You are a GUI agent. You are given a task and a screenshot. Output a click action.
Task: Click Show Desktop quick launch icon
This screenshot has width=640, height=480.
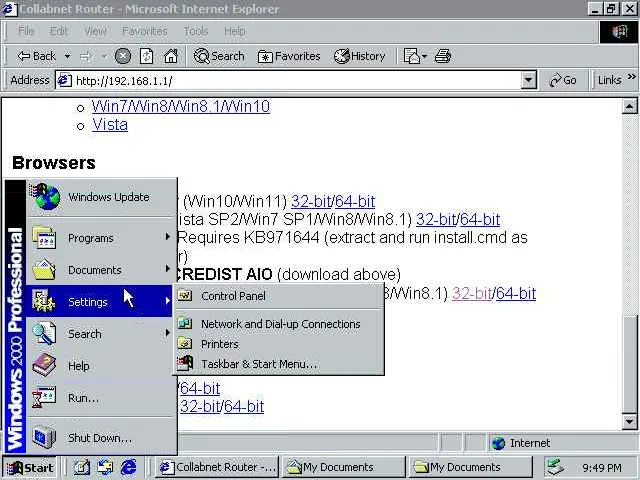point(82,467)
